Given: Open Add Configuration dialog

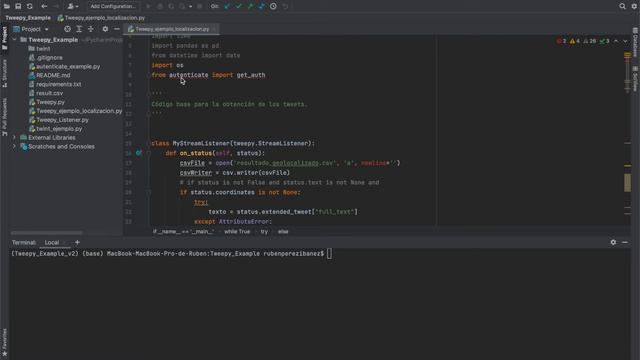Looking at the screenshot, I should (x=113, y=6).
